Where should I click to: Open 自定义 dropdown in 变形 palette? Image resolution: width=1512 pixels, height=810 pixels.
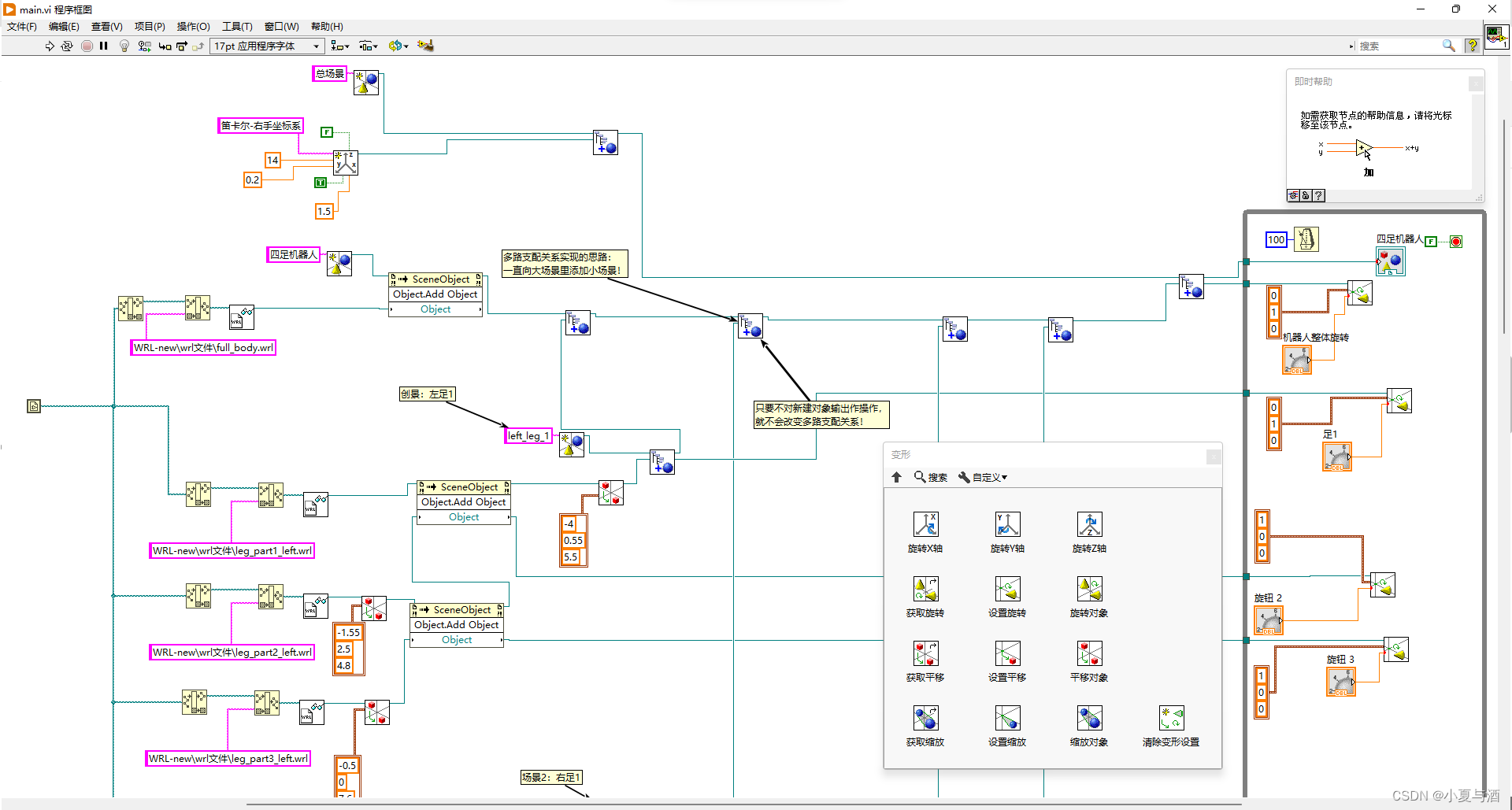pyautogui.click(x=982, y=477)
